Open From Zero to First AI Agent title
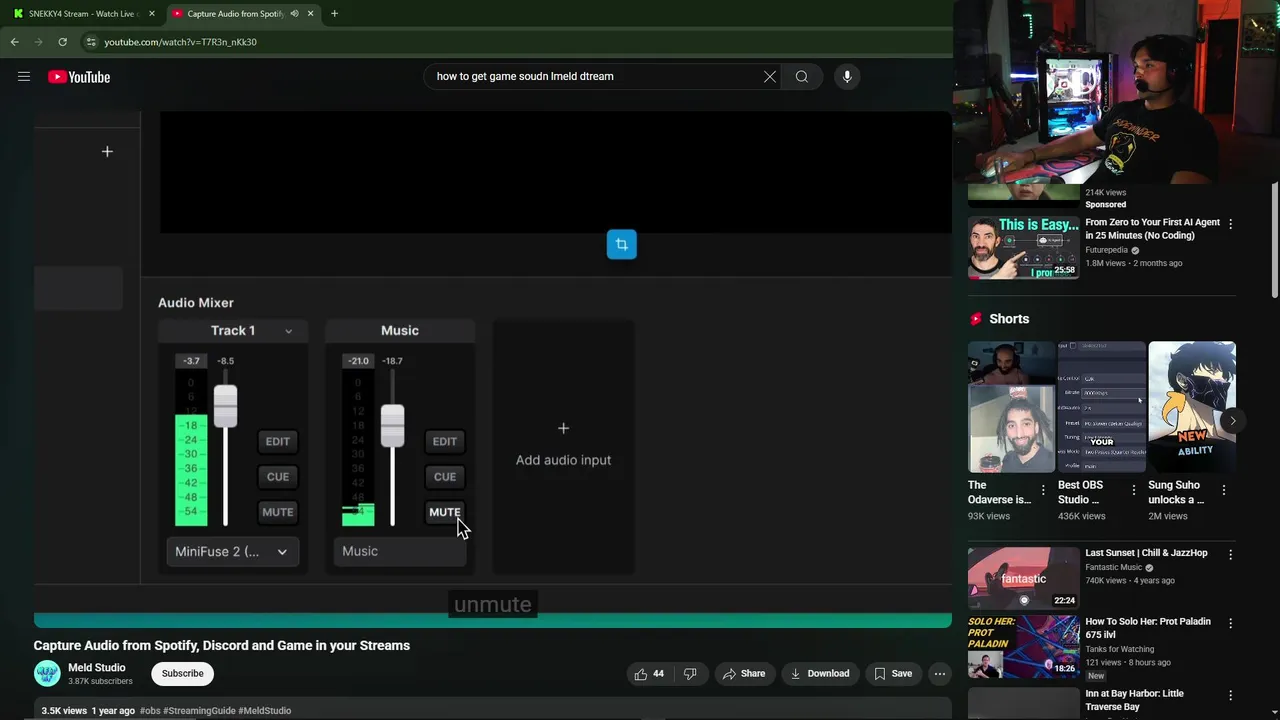This screenshot has height=720, width=1280. [x=1152, y=229]
